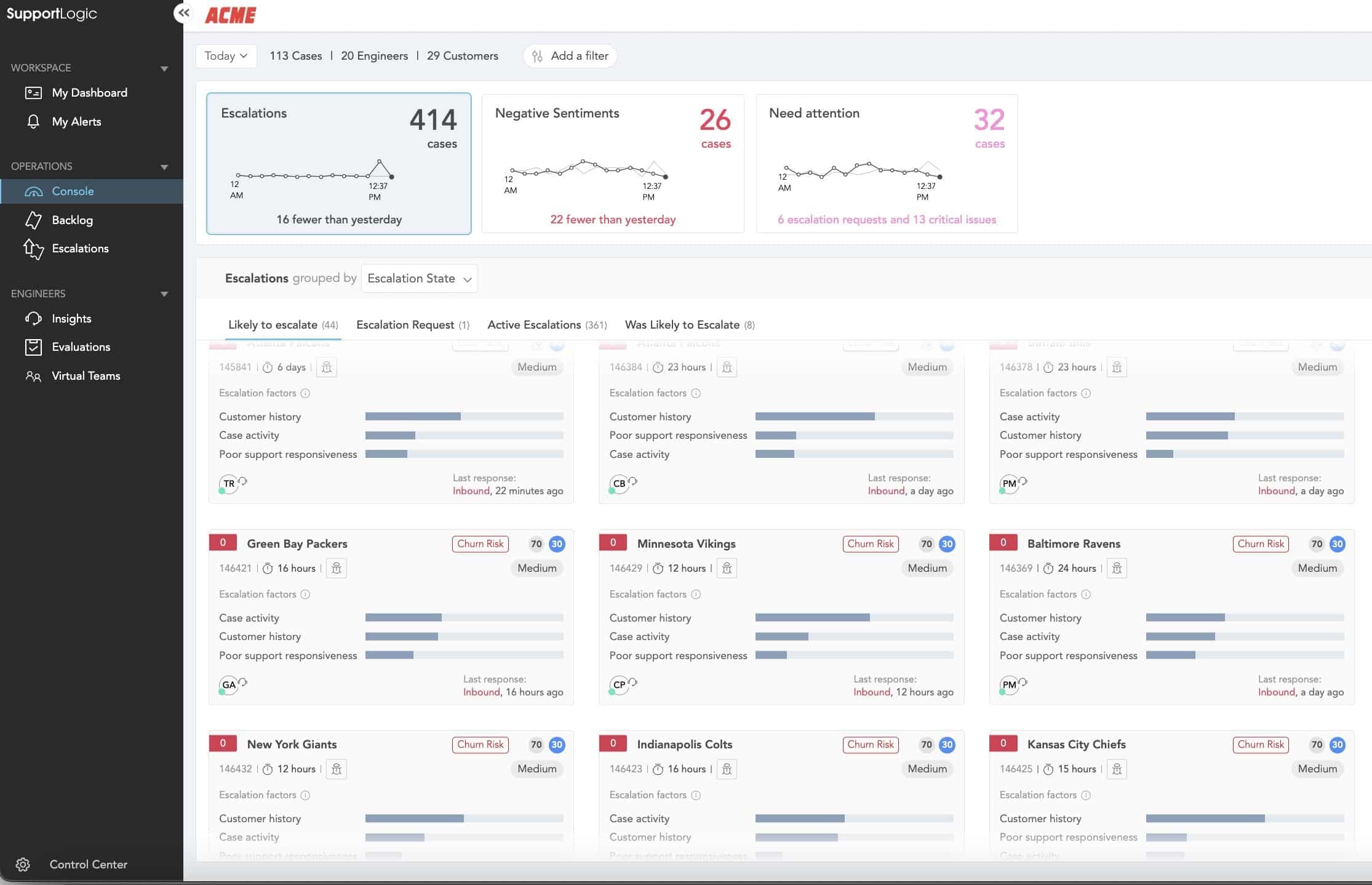Open the Today date range dropdown
The image size is (1372, 885).
point(226,56)
